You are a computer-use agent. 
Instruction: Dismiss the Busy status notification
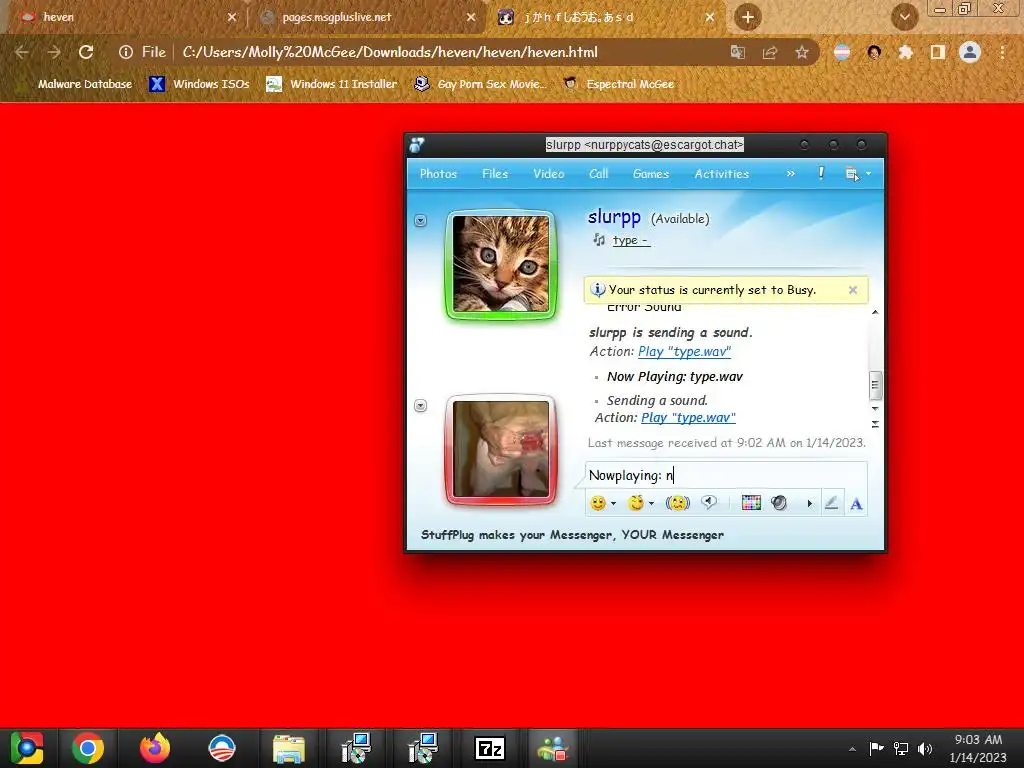pos(853,290)
